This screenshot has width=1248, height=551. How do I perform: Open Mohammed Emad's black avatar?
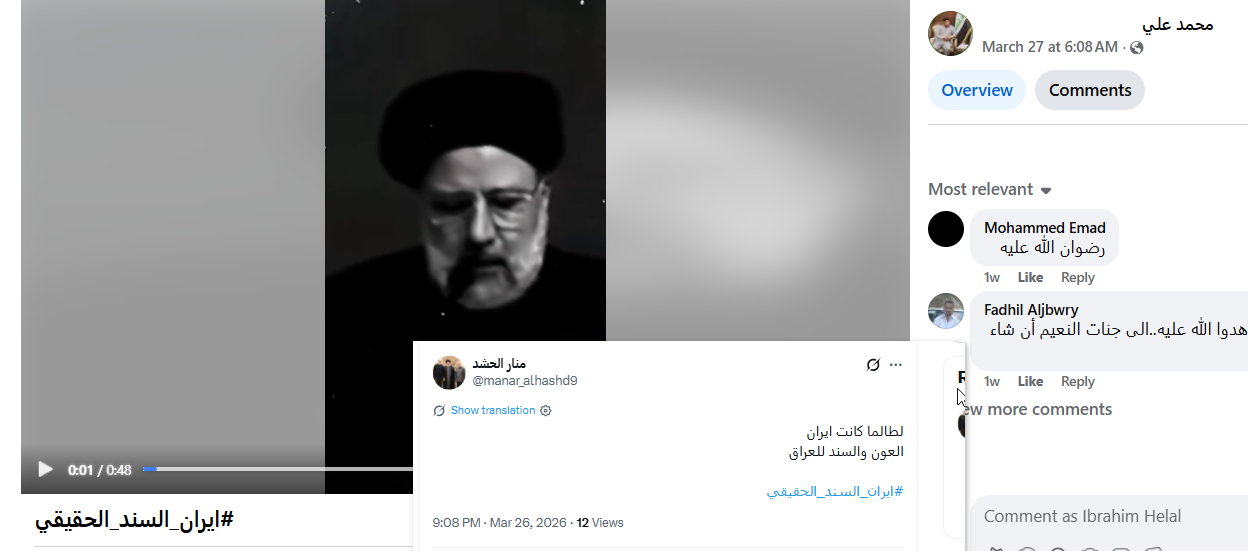click(946, 229)
